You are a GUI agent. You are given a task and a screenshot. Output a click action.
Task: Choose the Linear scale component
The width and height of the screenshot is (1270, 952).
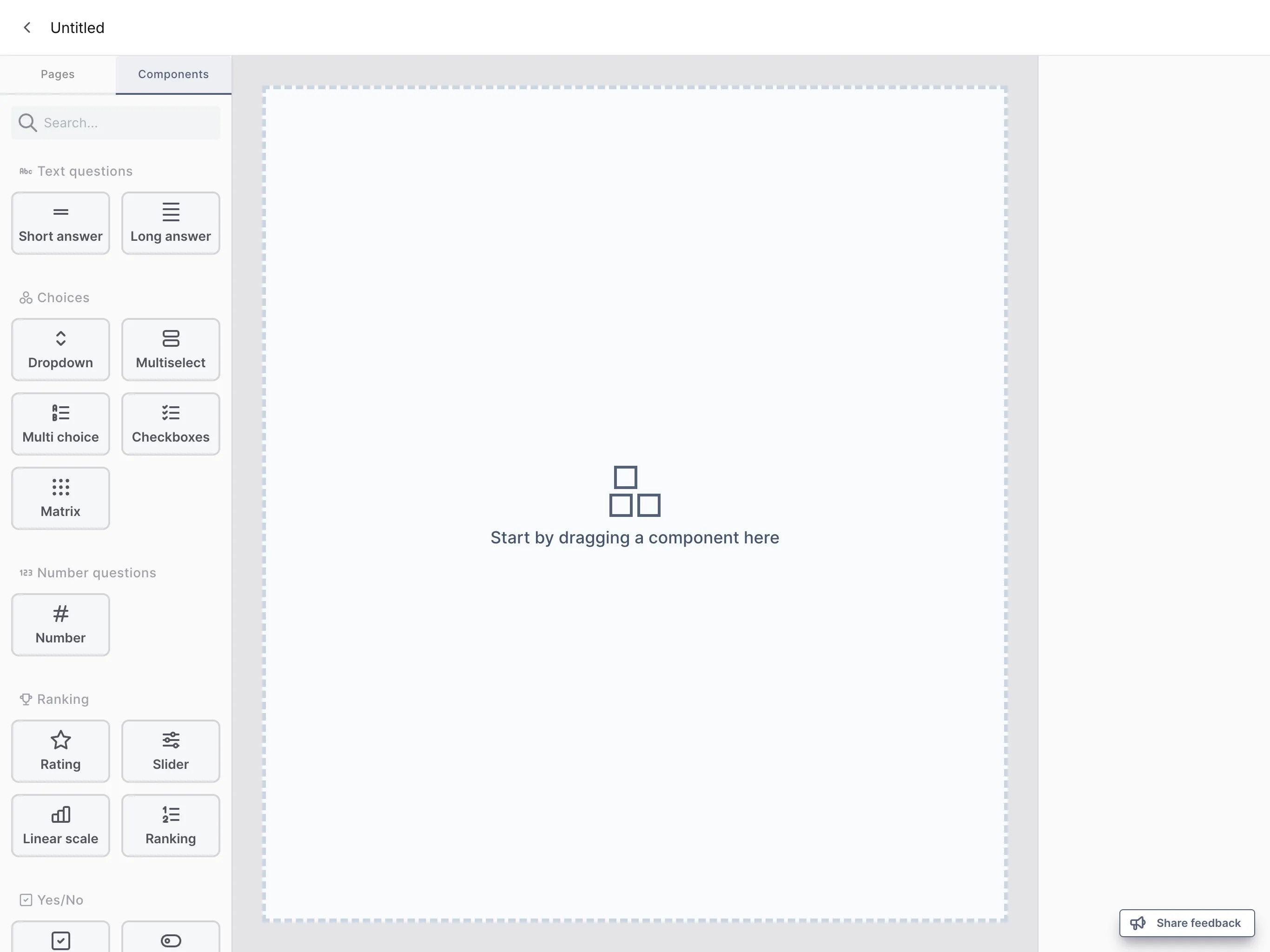(60, 826)
